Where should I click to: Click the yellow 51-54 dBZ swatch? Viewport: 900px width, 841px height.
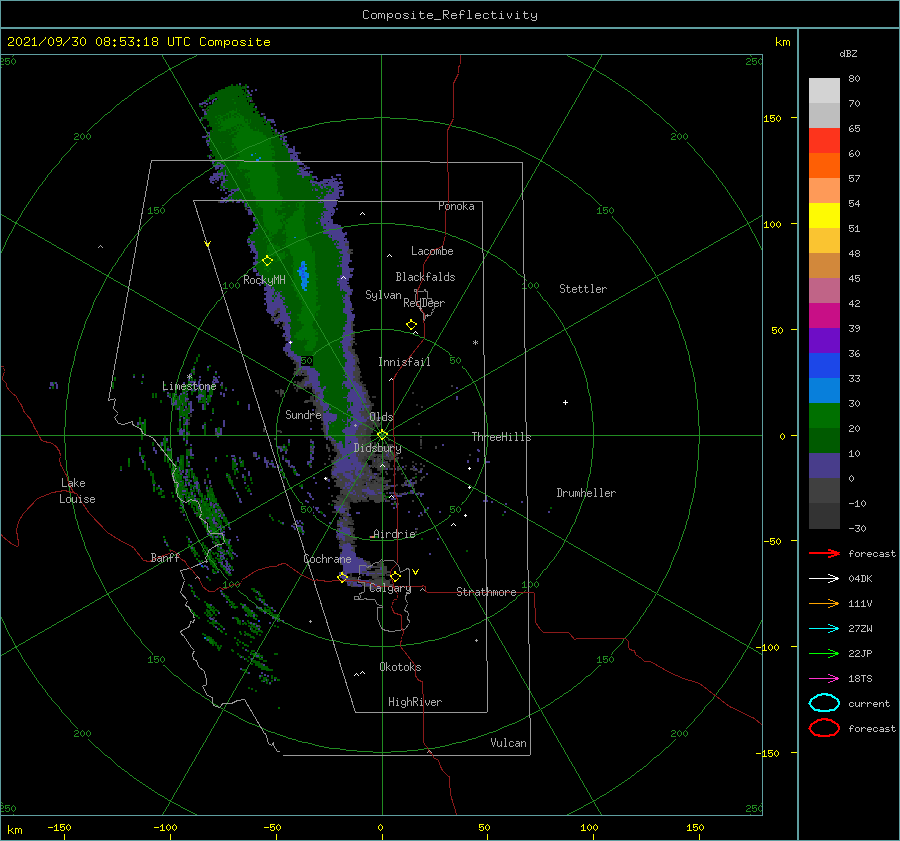(824, 216)
